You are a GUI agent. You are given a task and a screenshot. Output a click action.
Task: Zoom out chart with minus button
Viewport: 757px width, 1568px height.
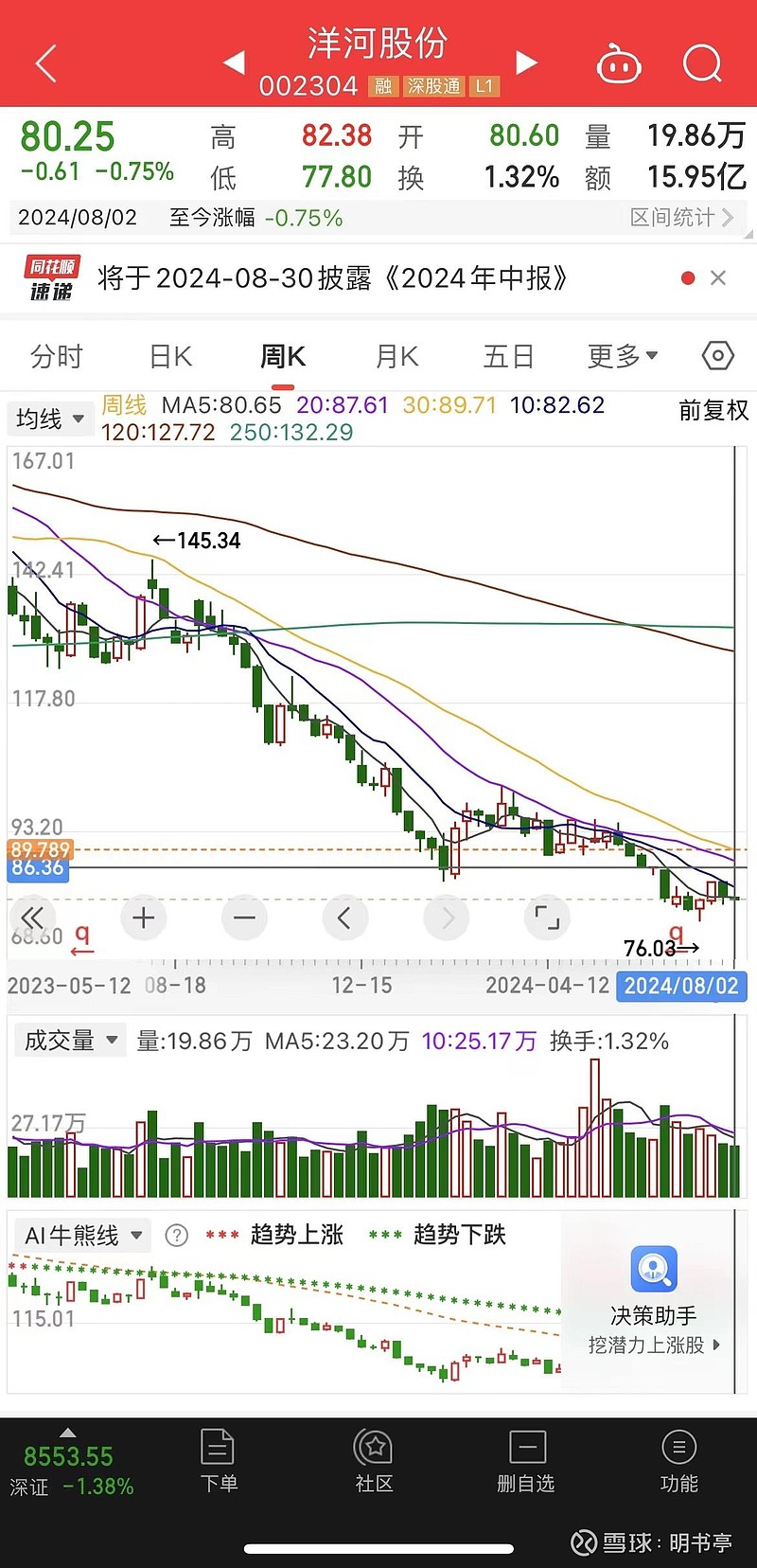click(244, 918)
